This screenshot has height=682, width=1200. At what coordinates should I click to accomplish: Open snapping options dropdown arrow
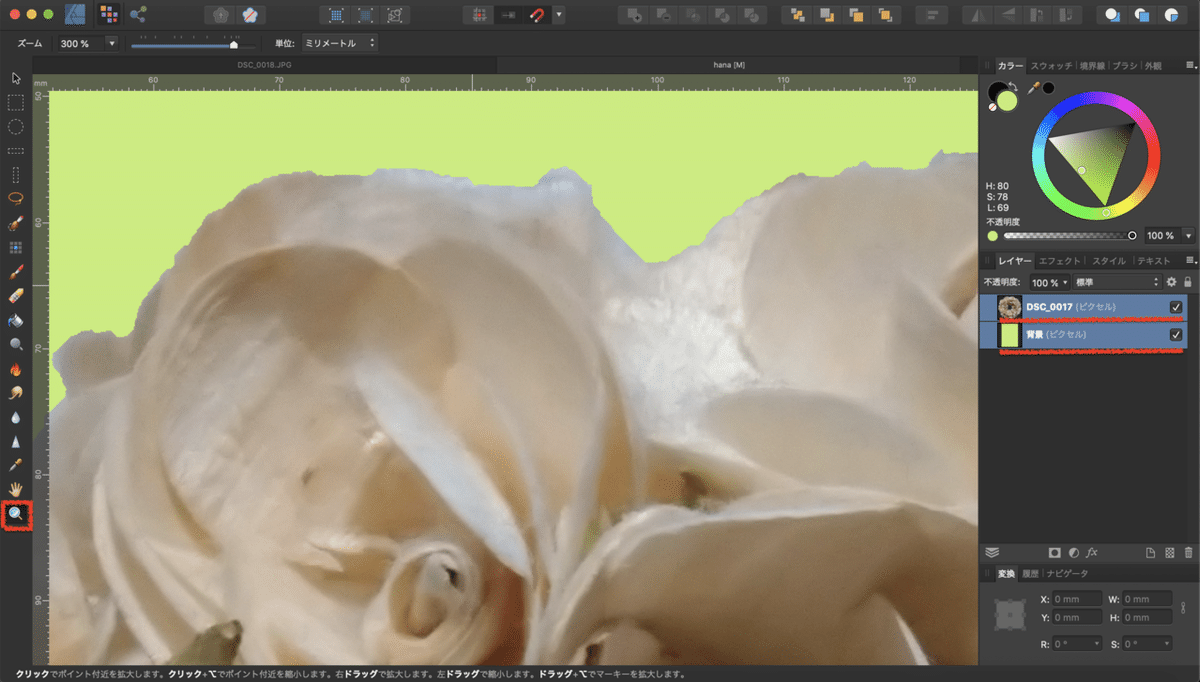click(x=558, y=15)
